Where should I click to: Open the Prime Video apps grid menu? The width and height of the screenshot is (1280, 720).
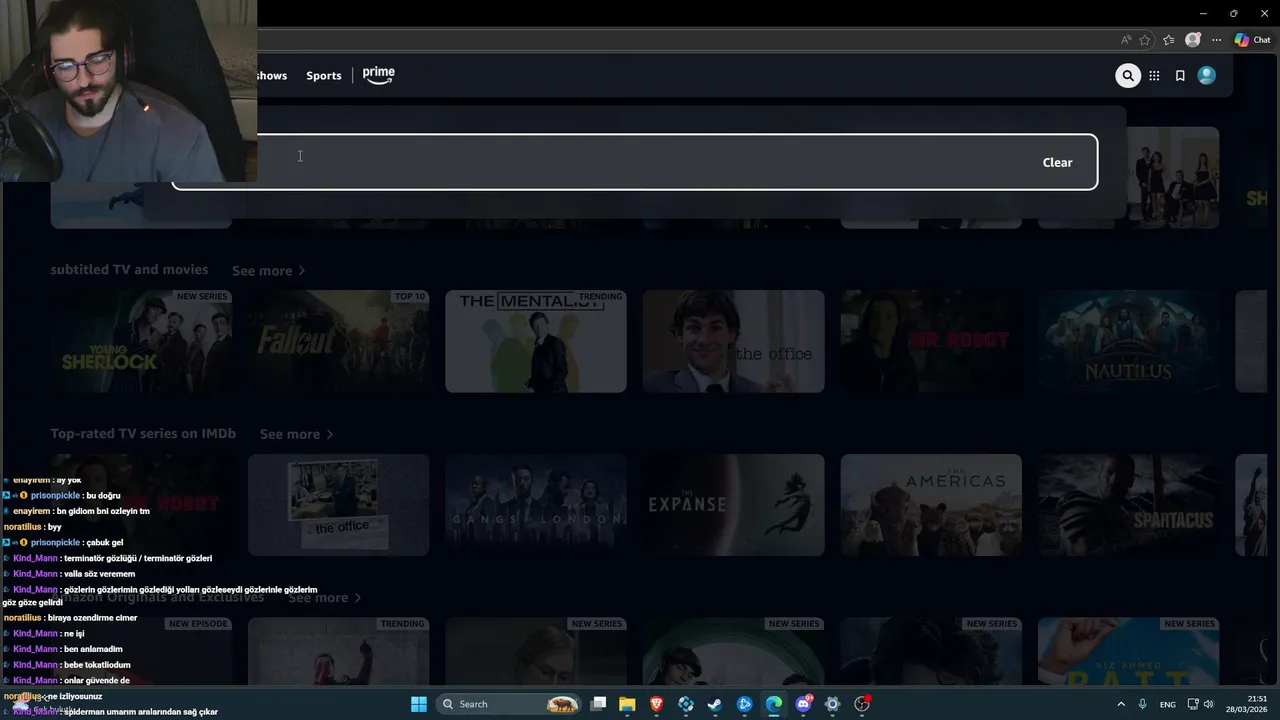click(1154, 75)
